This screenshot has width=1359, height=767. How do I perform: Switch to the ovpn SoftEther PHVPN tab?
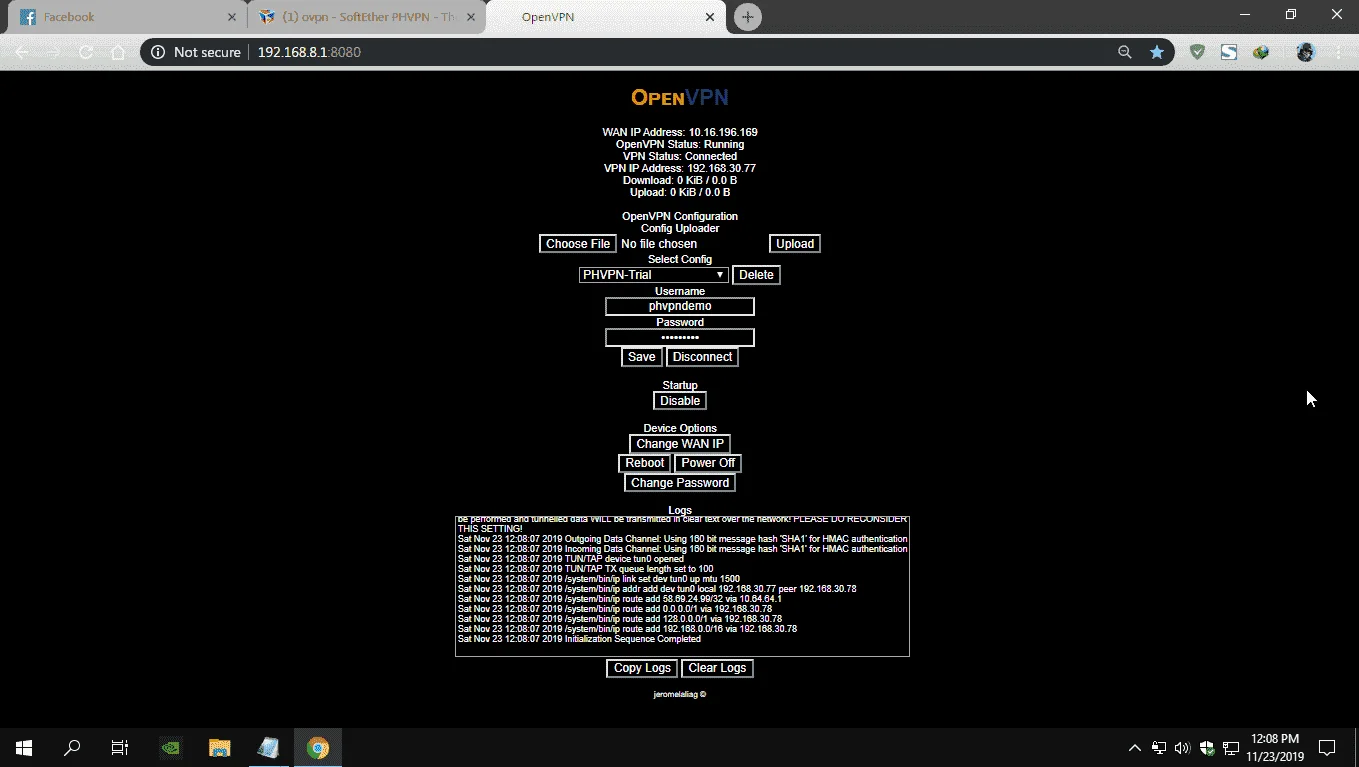click(x=366, y=17)
